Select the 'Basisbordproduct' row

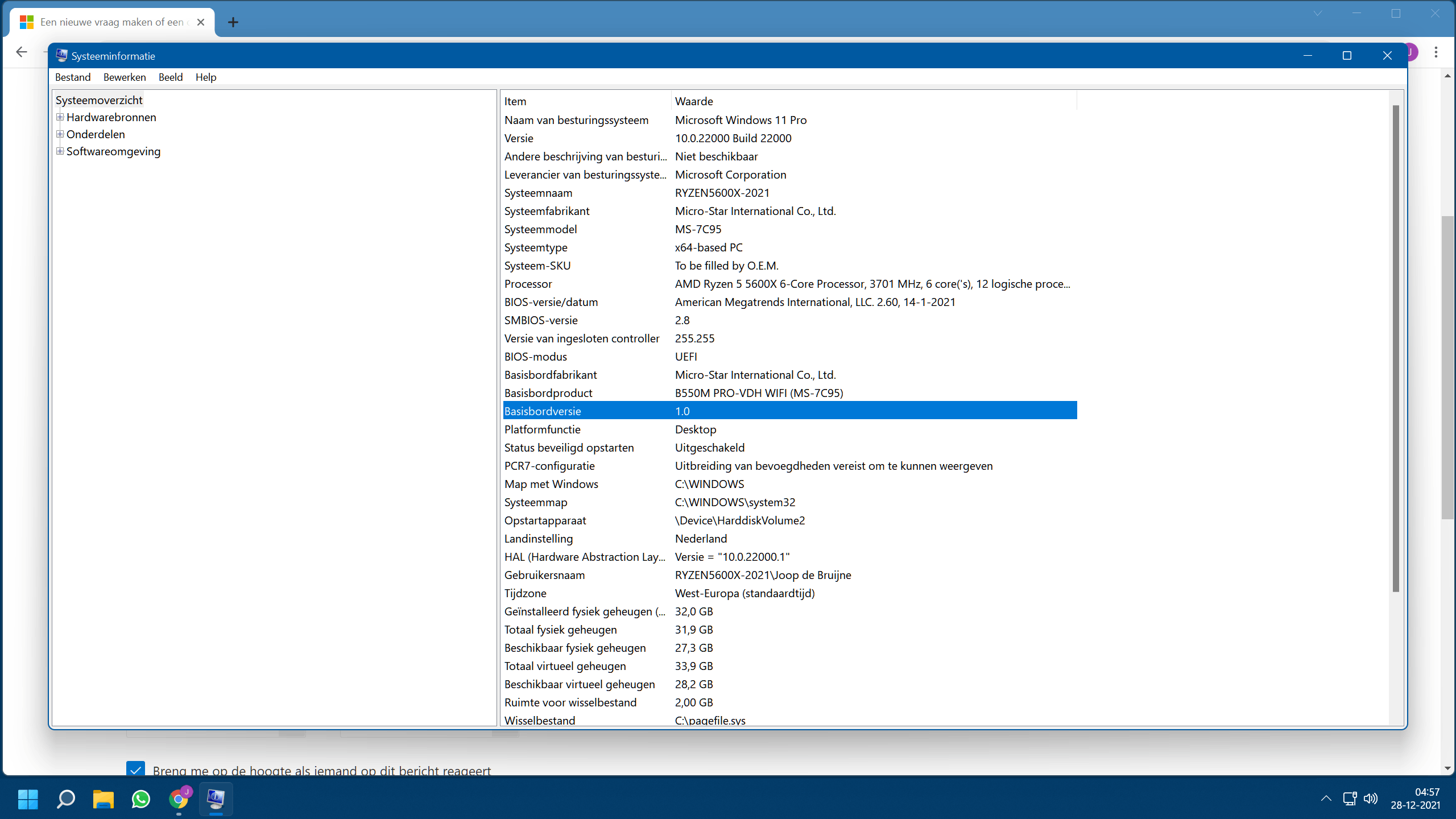[790, 393]
